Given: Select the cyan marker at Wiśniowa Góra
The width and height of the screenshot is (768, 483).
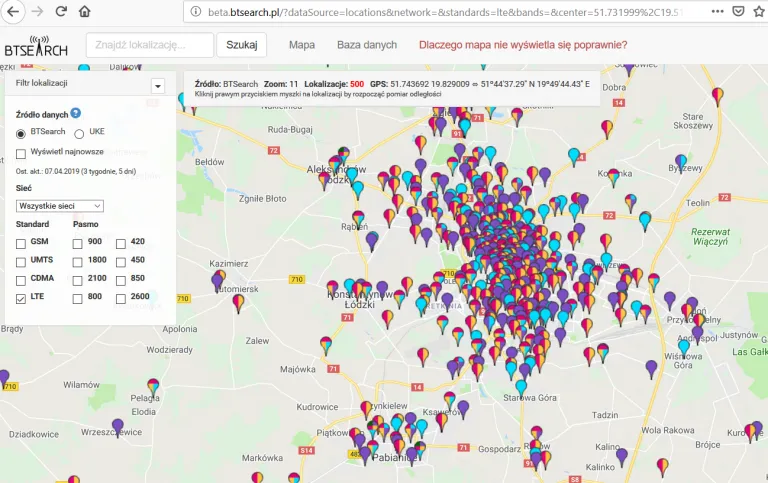Looking at the screenshot, I should pos(684,347).
